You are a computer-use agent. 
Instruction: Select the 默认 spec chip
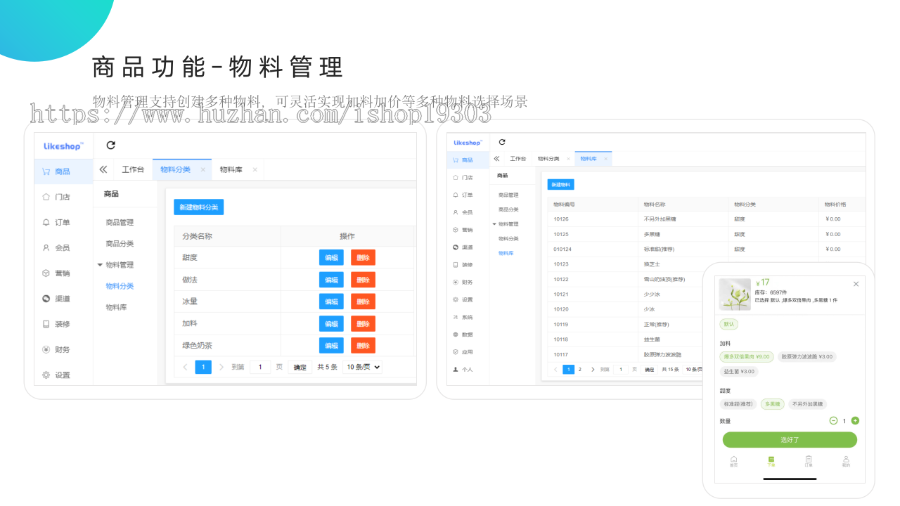click(x=729, y=324)
